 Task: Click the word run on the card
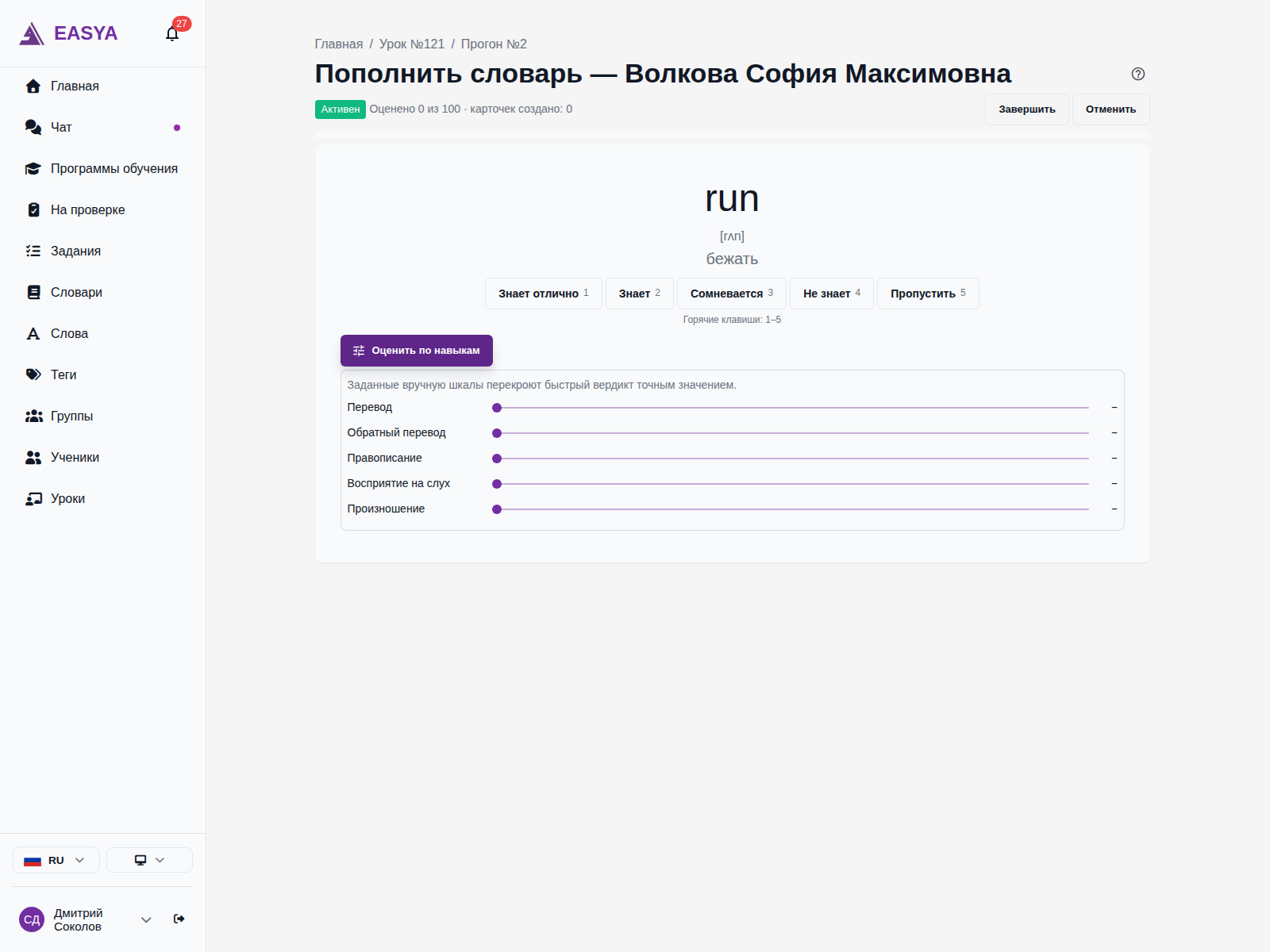[732, 198]
